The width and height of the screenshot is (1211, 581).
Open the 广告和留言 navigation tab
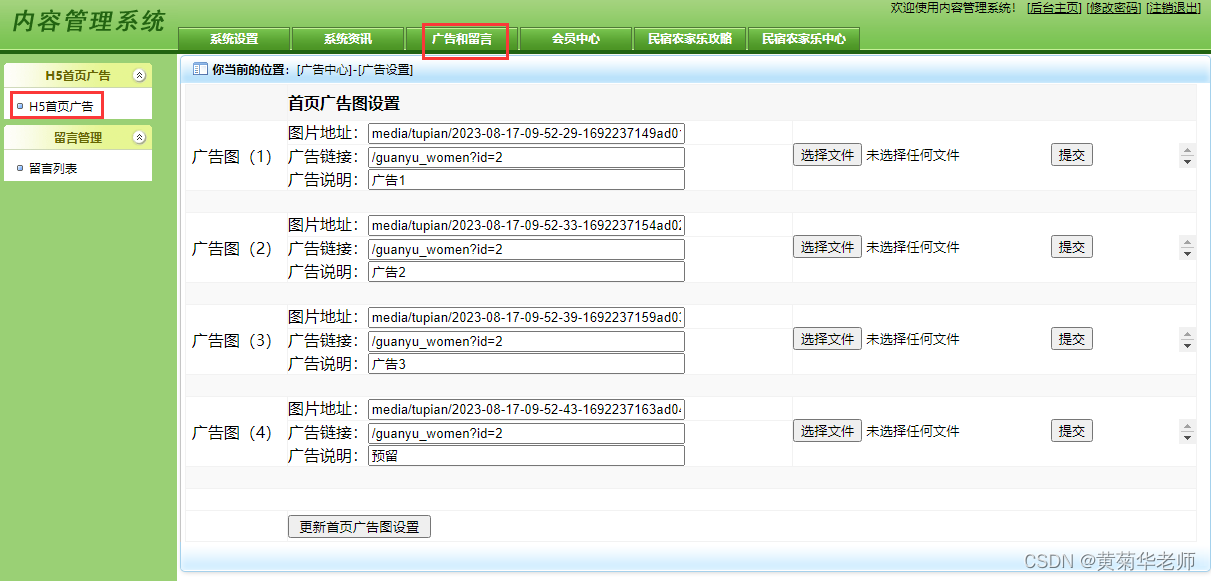pyautogui.click(x=463, y=39)
